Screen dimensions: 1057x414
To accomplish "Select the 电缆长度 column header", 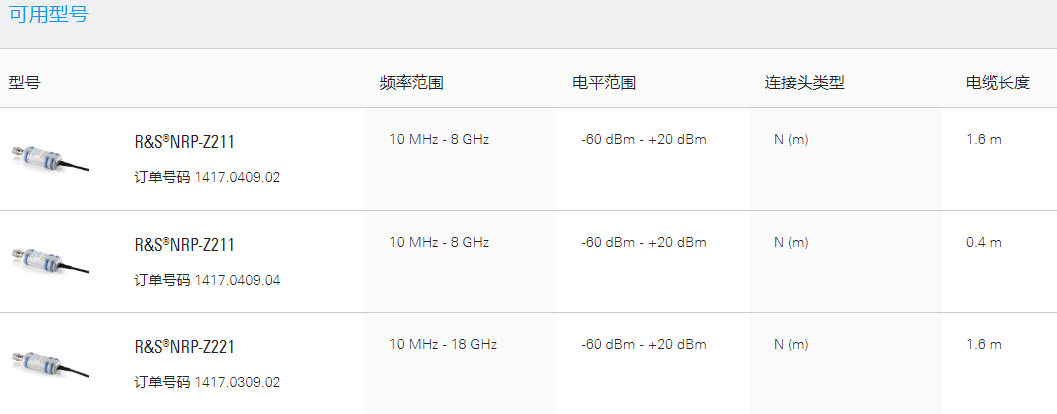I will 998,83.
